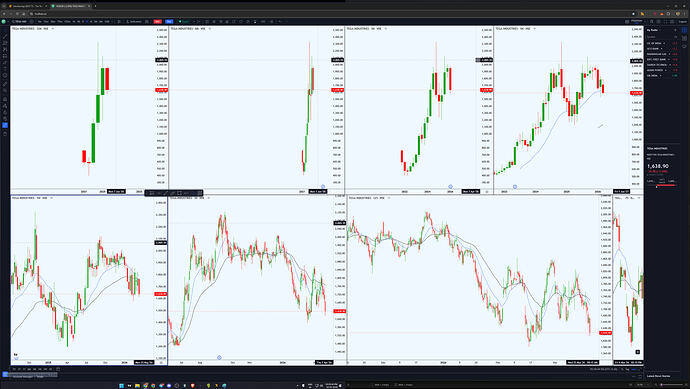The image size is (690, 389).
Task: Switch to the active TradingView browser tab
Action: click(70, 6)
